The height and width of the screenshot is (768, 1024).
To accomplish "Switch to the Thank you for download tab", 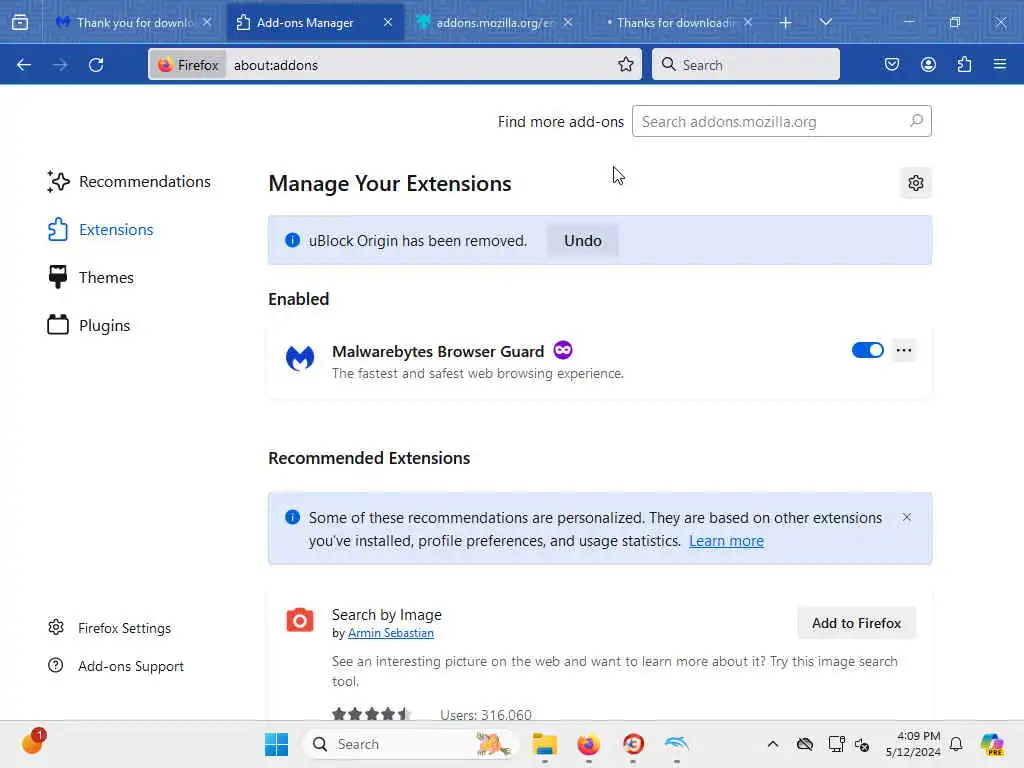I will pos(134,23).
